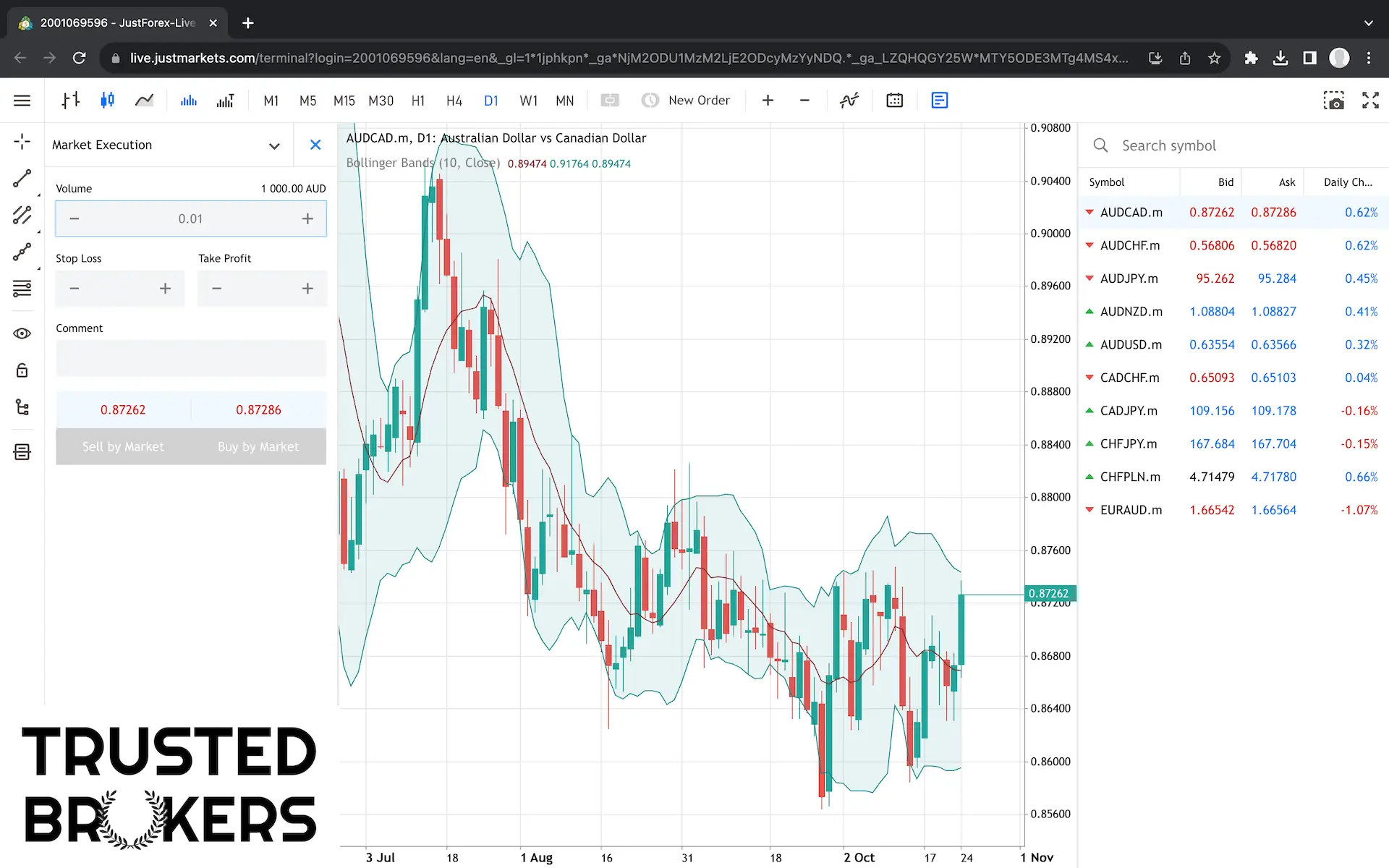Switch timeframe to H4
1389x868 pixels.
point(454,101)
